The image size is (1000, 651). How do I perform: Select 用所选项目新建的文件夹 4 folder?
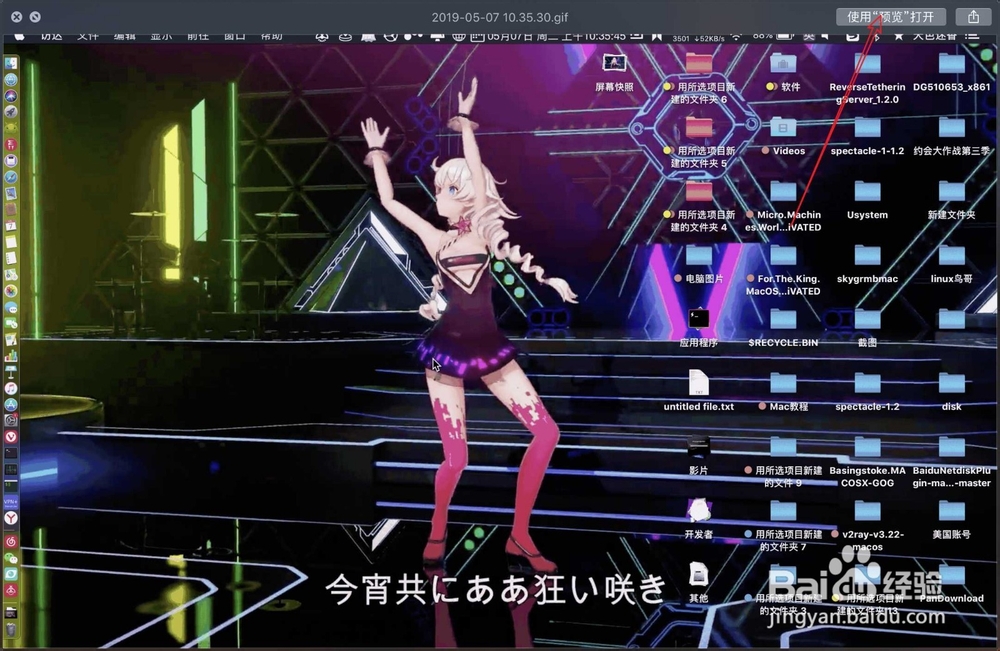tap(699, 207)
